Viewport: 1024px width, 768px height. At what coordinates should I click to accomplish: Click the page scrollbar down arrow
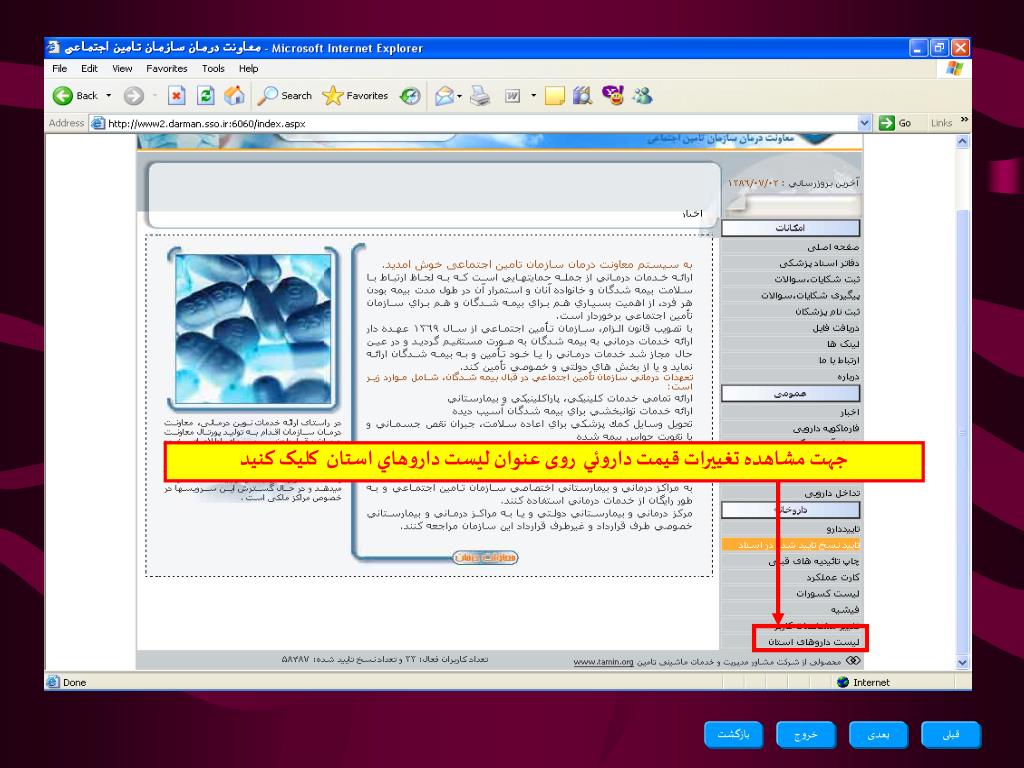click(963, 663)
